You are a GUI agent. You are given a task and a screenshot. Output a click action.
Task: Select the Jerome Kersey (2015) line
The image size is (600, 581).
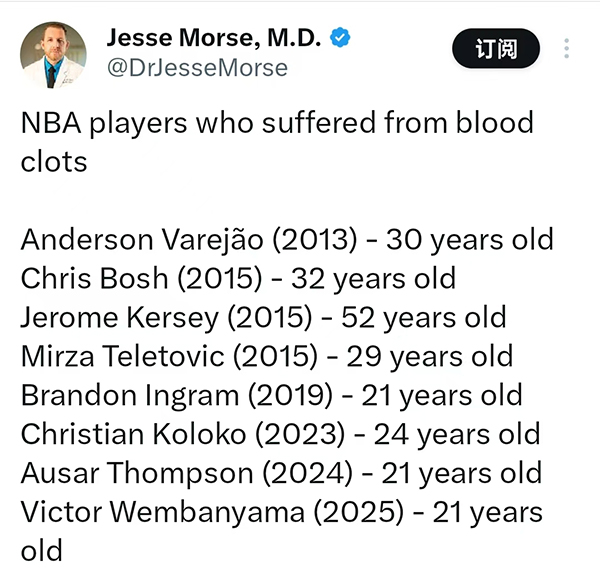pos(264,318)
